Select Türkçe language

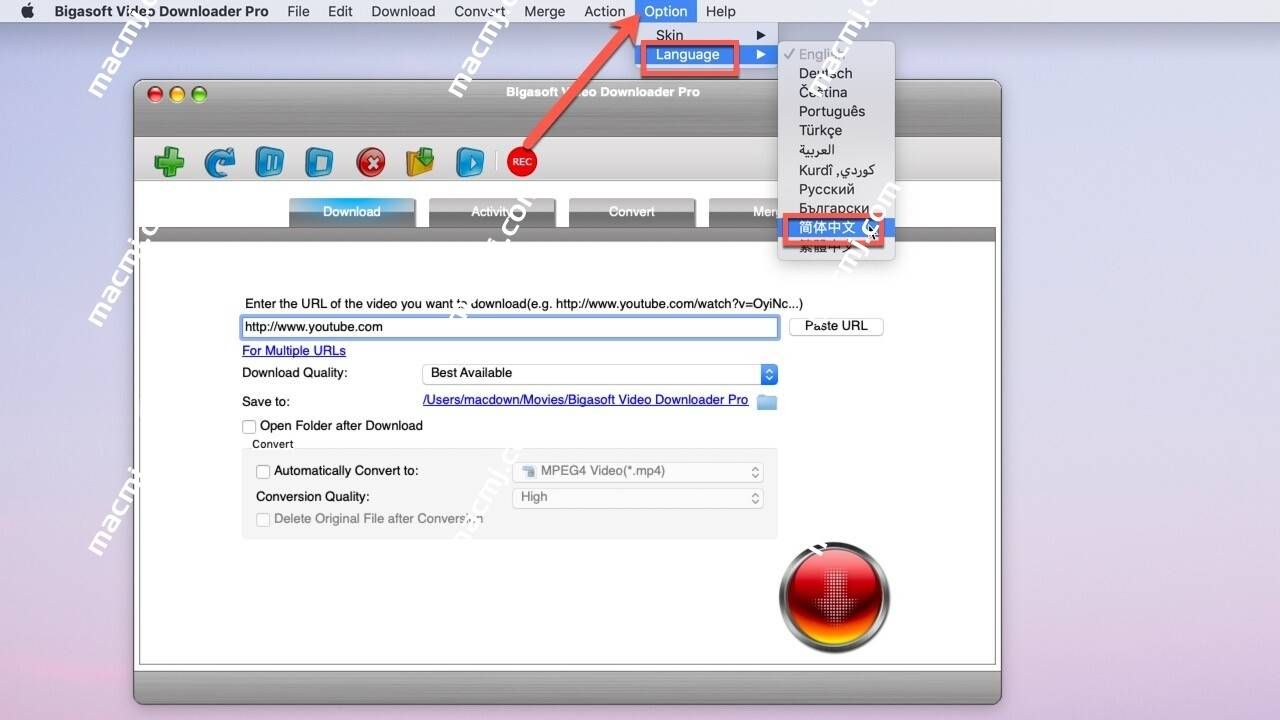click(x=836, y=131)
